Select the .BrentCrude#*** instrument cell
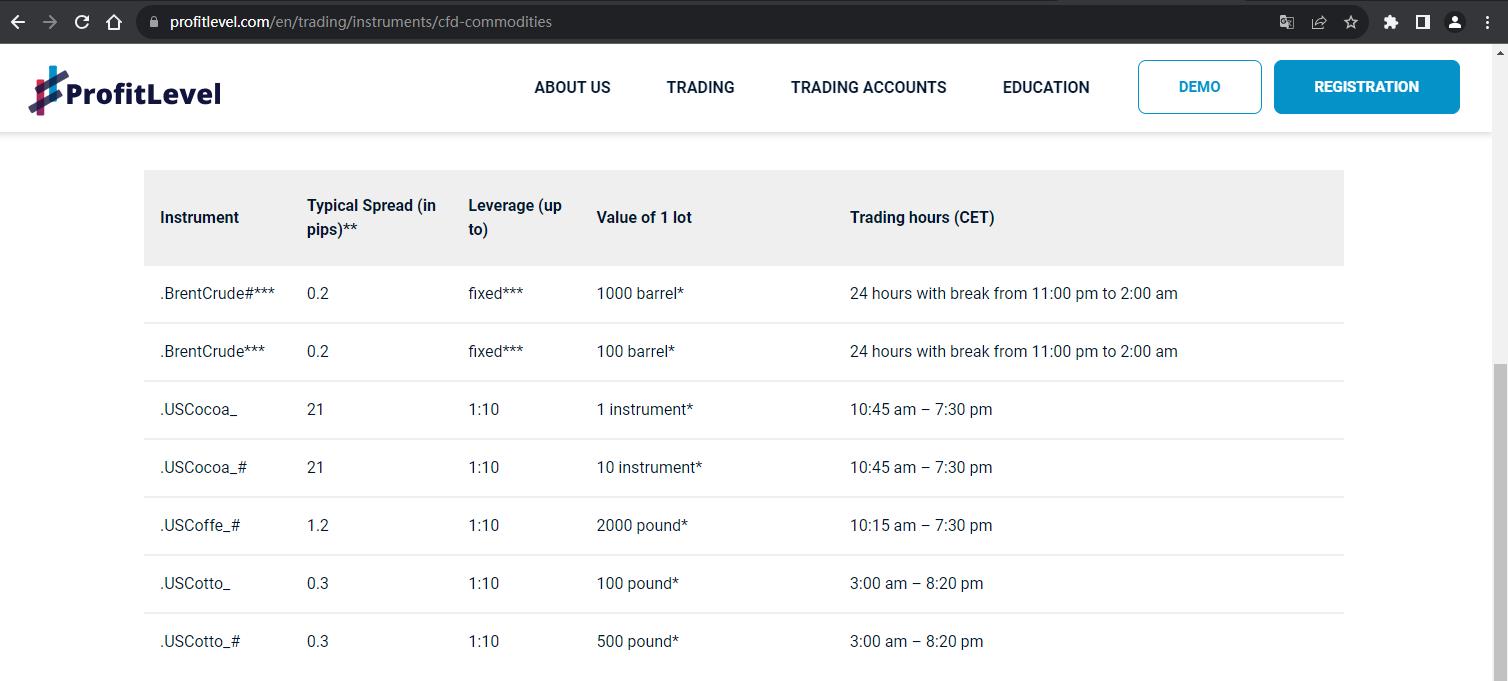 (217, 293)
